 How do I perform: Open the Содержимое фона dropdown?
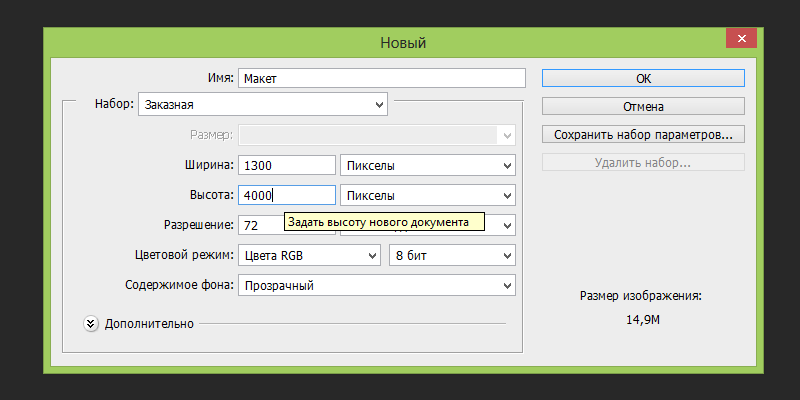click(x=376, y=286)
